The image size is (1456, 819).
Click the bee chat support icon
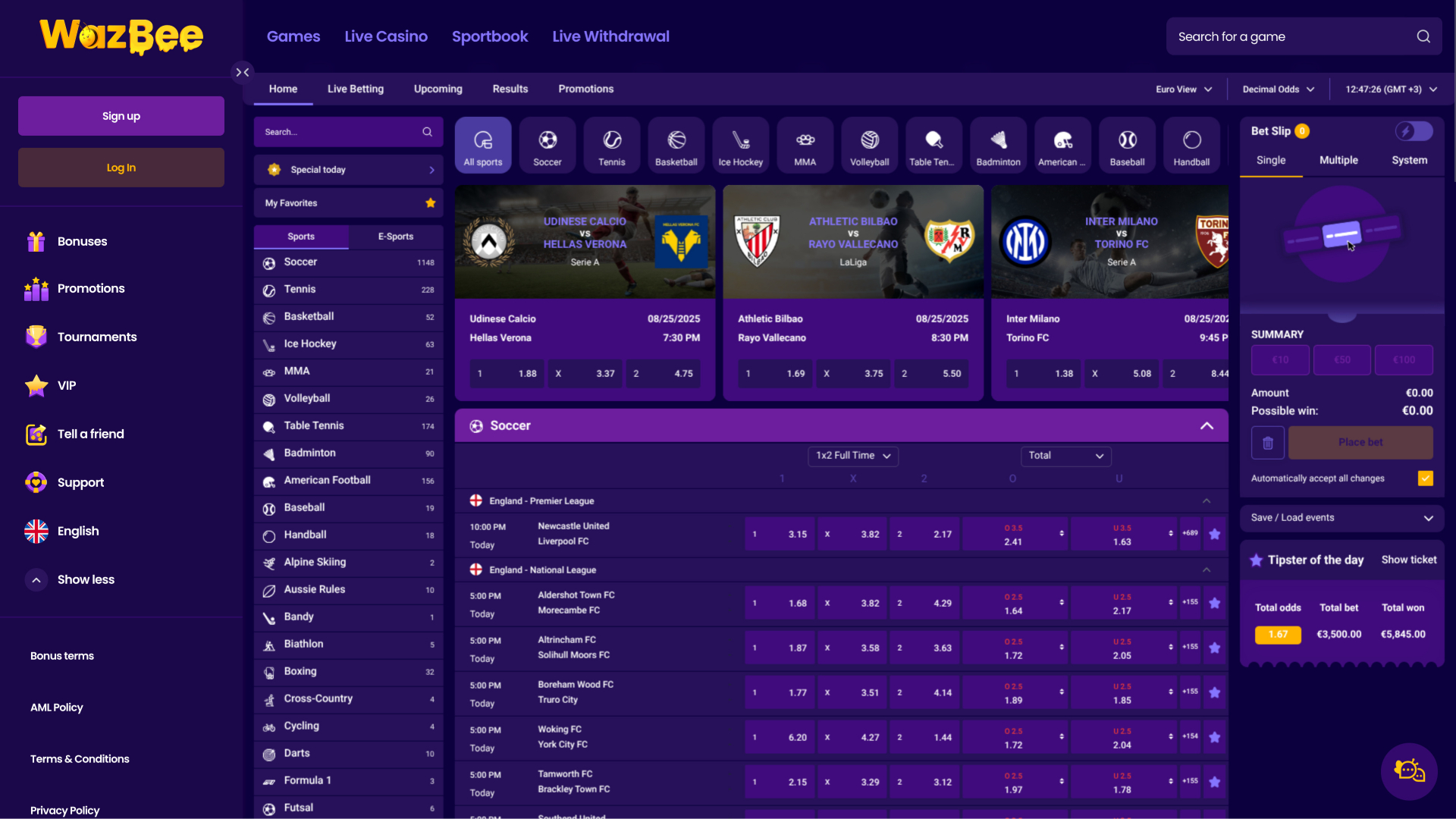(1410, 771)
